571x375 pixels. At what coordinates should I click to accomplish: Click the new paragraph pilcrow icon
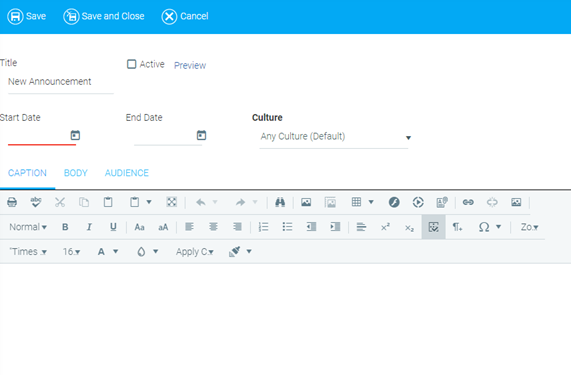(457, 227)
